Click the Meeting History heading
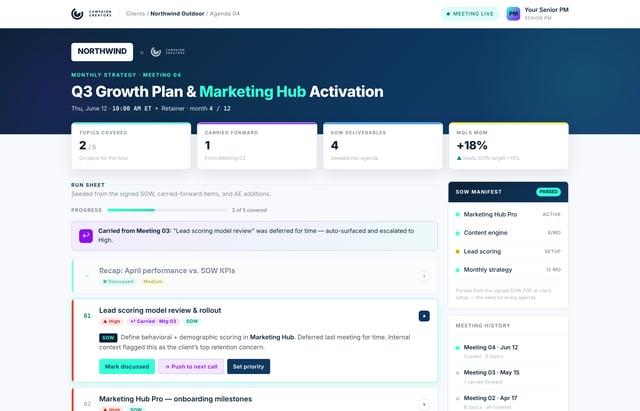This screenshot has width=640, height=411. pyautogui.click(x=483, y=326)
